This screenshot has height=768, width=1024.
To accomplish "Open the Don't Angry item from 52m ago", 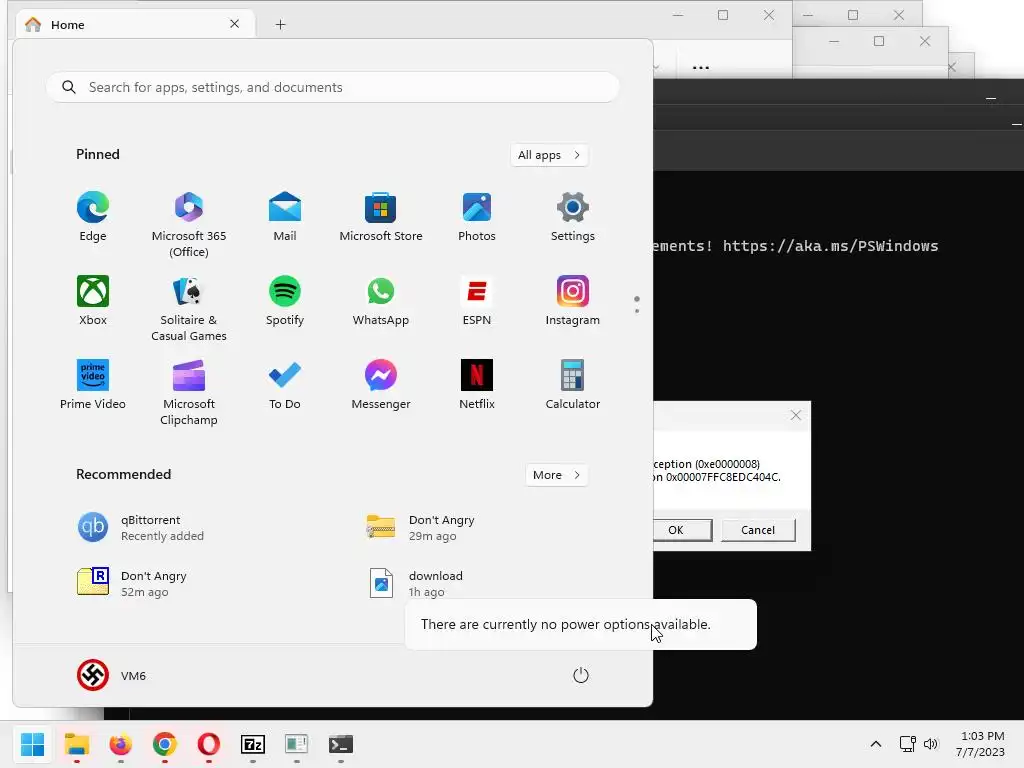I will tap(133, 584).
